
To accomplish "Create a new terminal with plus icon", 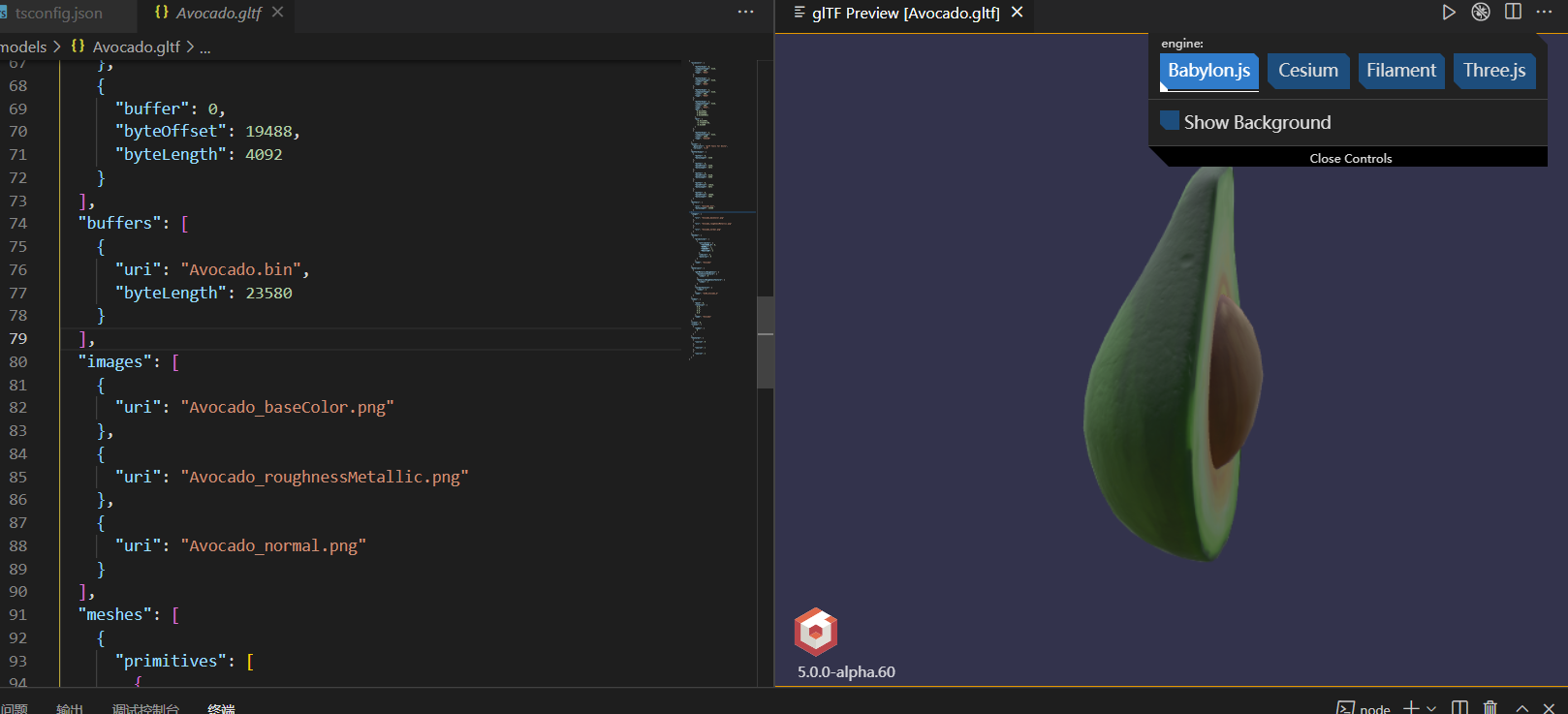I will pyautogui.click(x=1411, y=708).
